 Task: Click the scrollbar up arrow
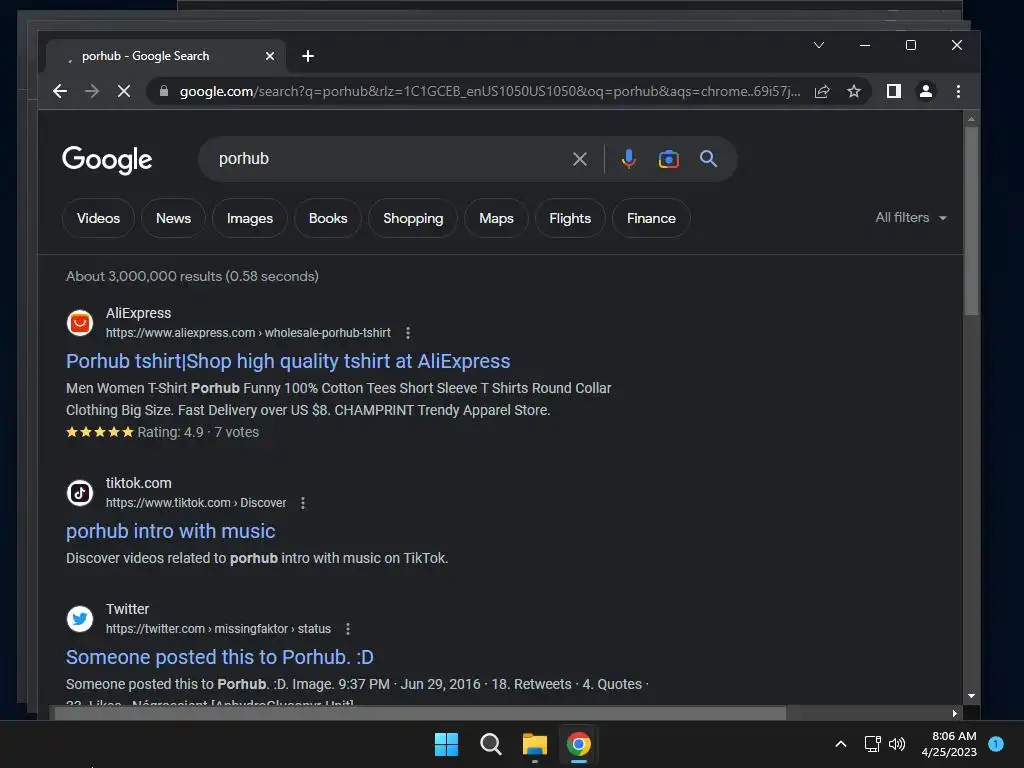(x=971, y=120)
